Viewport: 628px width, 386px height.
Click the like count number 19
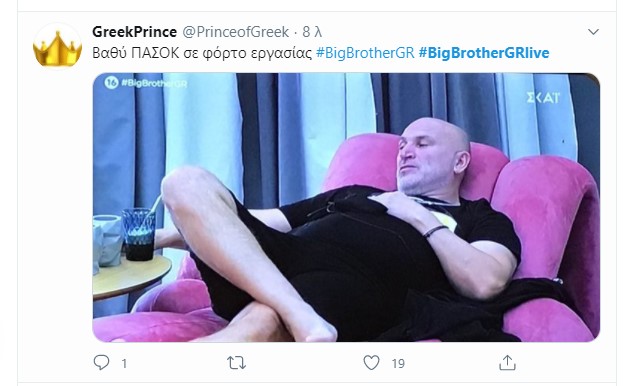pyautogui.click(x=398, y=364)
